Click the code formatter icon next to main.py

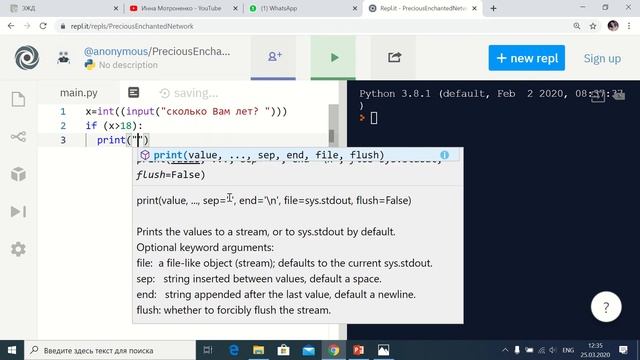[133, 93]
